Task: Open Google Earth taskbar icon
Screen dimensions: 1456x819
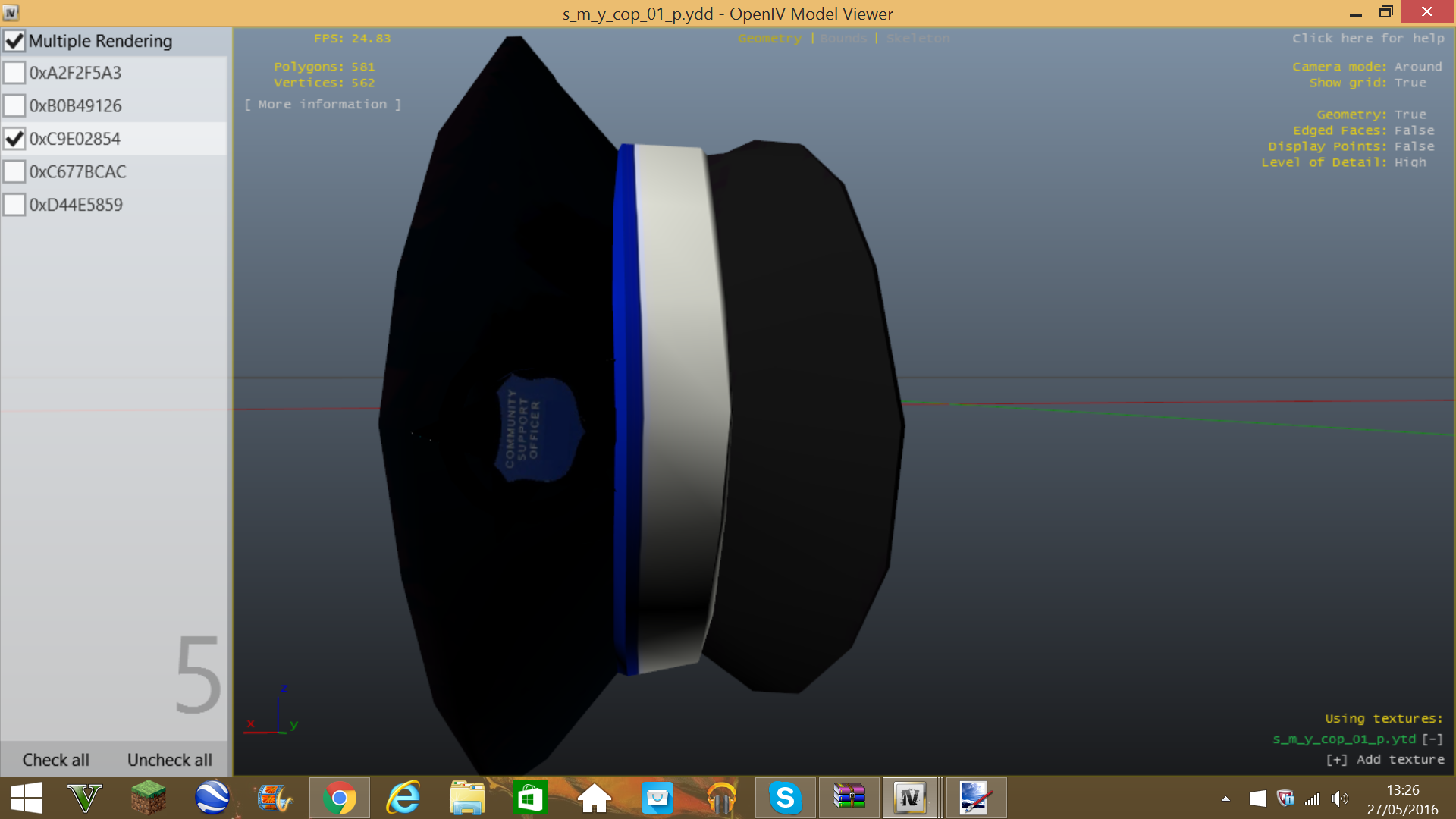Action: (x=212, y=798)
